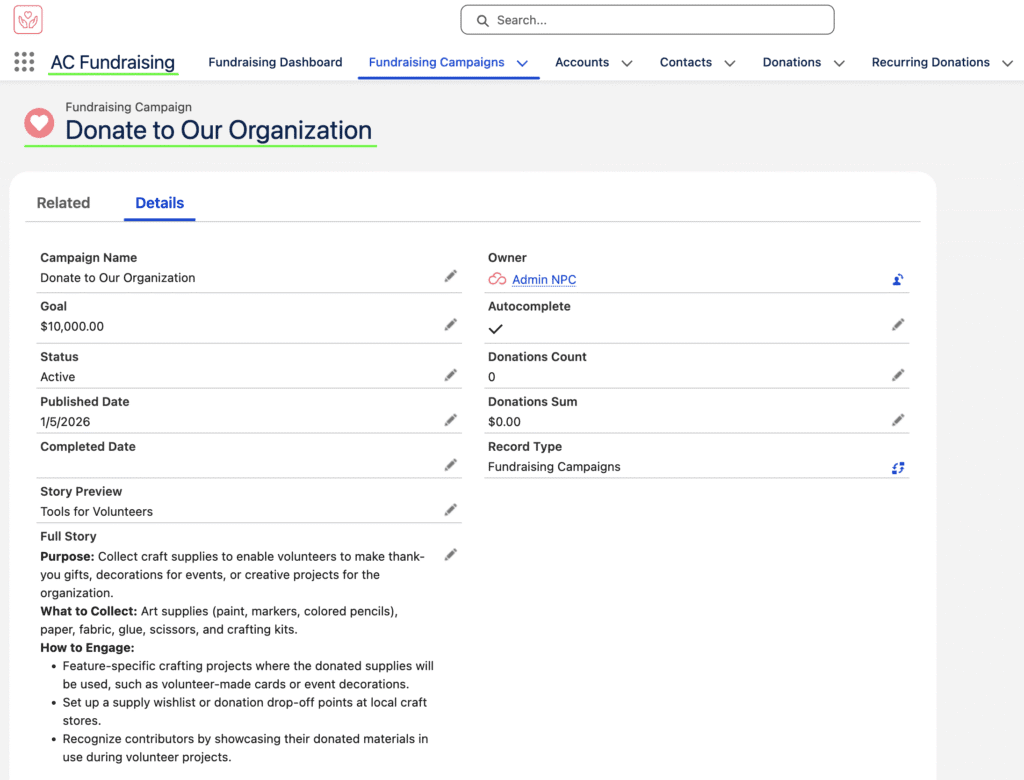Click the Change Owner icon
1024x780 pixels.
[x=898, y=280]
